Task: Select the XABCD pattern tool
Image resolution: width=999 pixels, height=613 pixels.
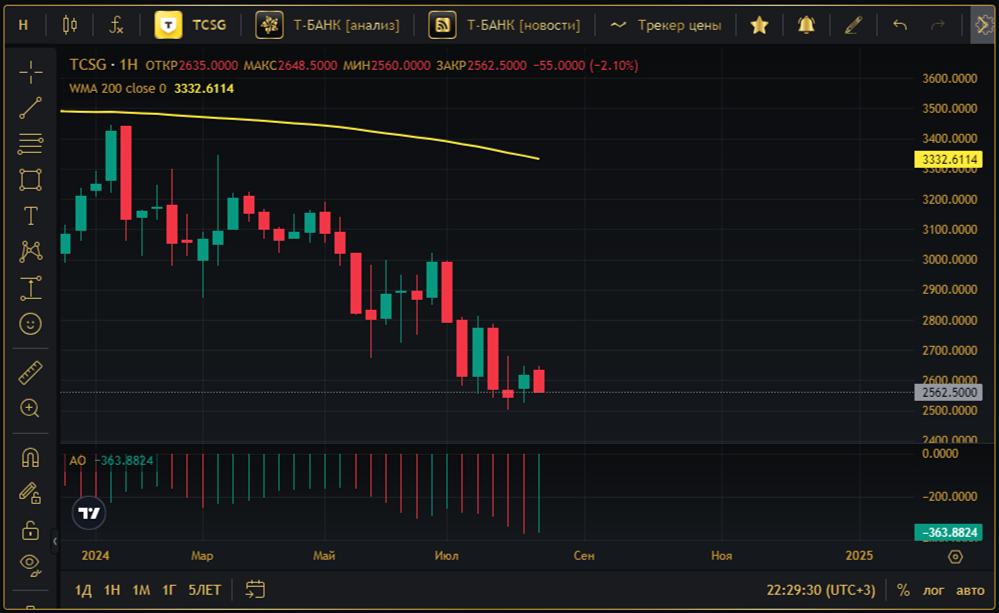Action: point(31,252)
